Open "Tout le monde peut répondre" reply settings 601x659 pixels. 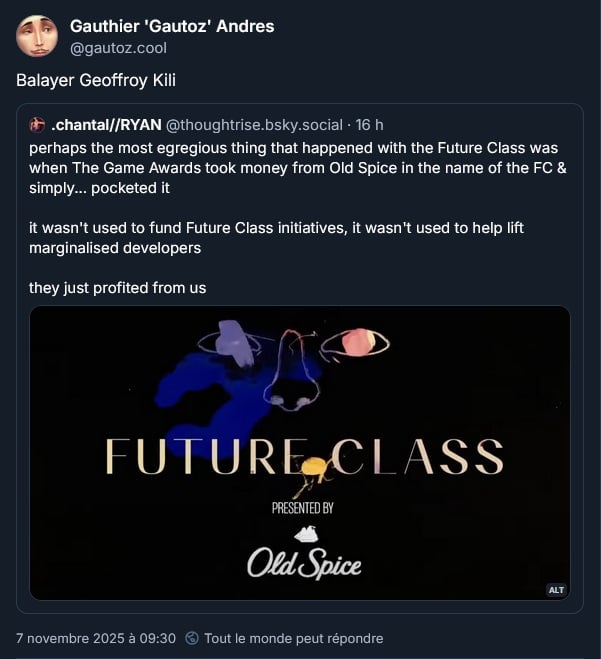click(x=293, y=638)
